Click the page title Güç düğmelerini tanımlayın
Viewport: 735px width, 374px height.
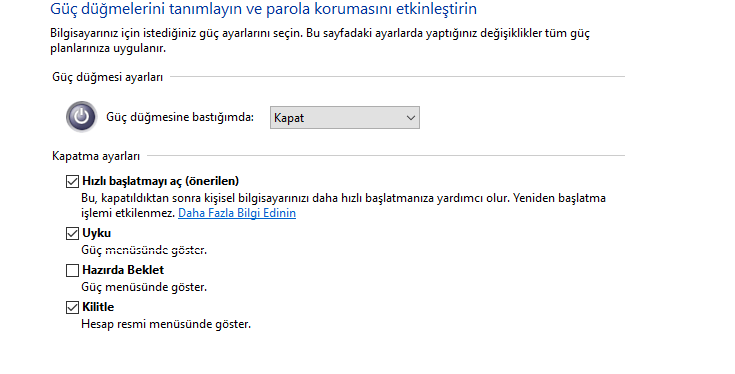263,9
